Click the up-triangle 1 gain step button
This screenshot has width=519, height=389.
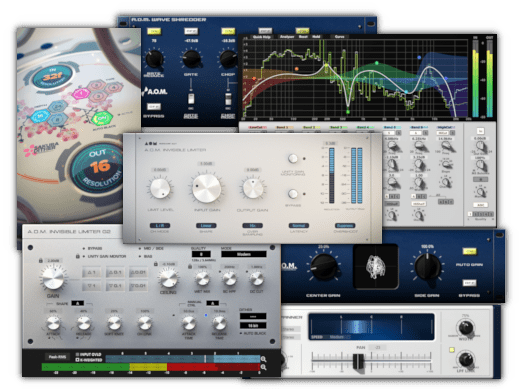click(x=91, y=272)
